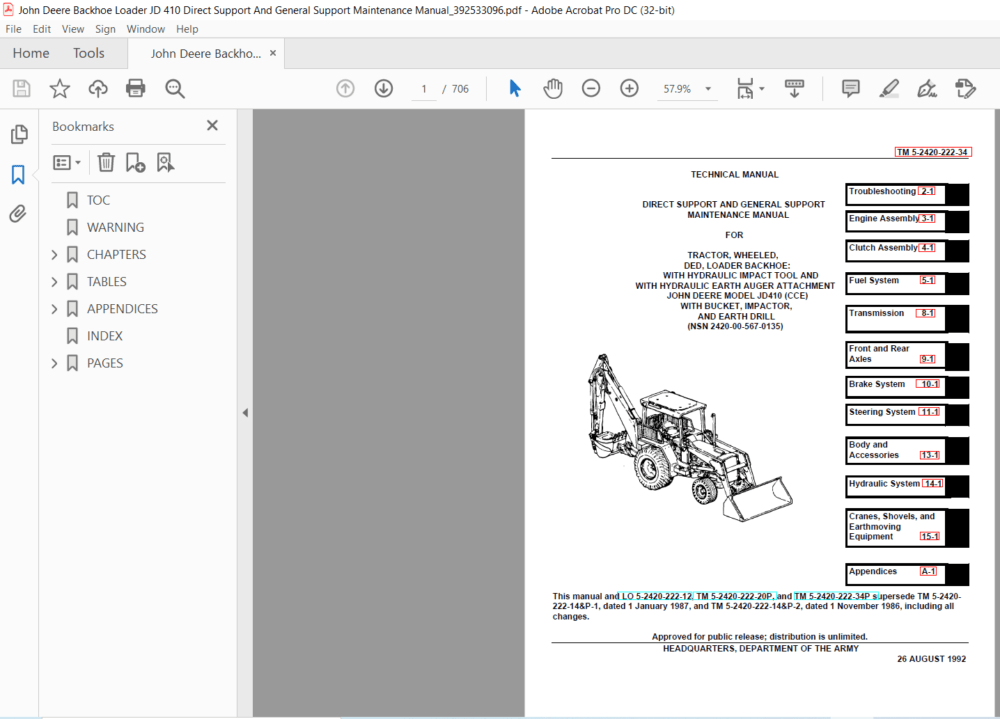Open the Window menu
Image resolution: width=1000 pixels, height=719 pixels.
point(145,29)
